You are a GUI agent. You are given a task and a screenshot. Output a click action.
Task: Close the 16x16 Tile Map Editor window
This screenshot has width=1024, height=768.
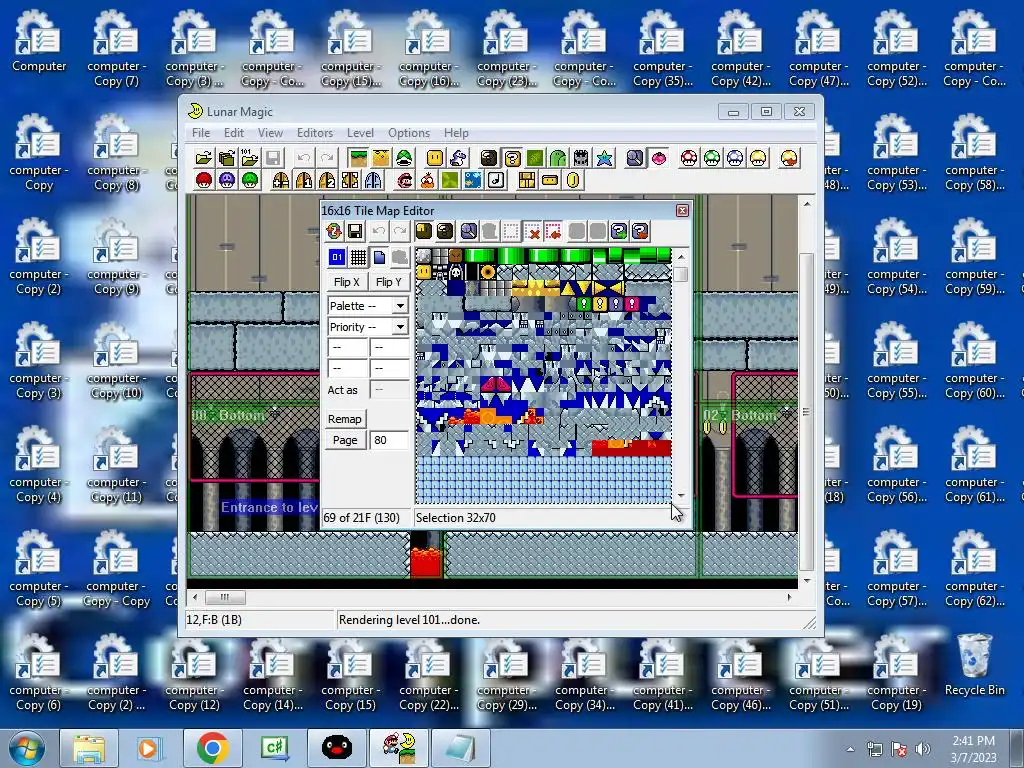point(682,210)
